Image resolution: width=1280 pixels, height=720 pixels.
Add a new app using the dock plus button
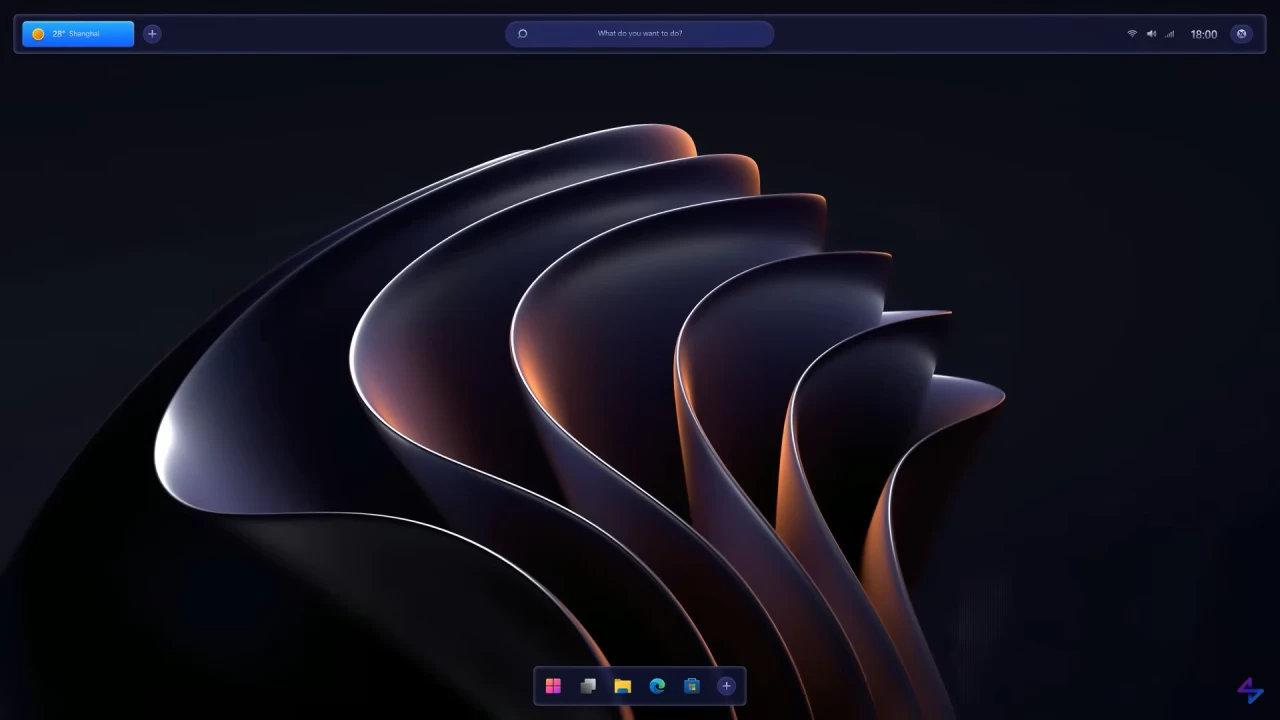point(726,686)
